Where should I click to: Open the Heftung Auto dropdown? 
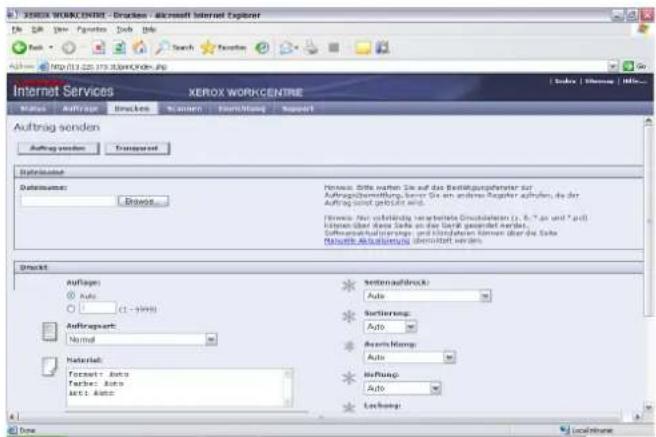click(x=402, y=388)
